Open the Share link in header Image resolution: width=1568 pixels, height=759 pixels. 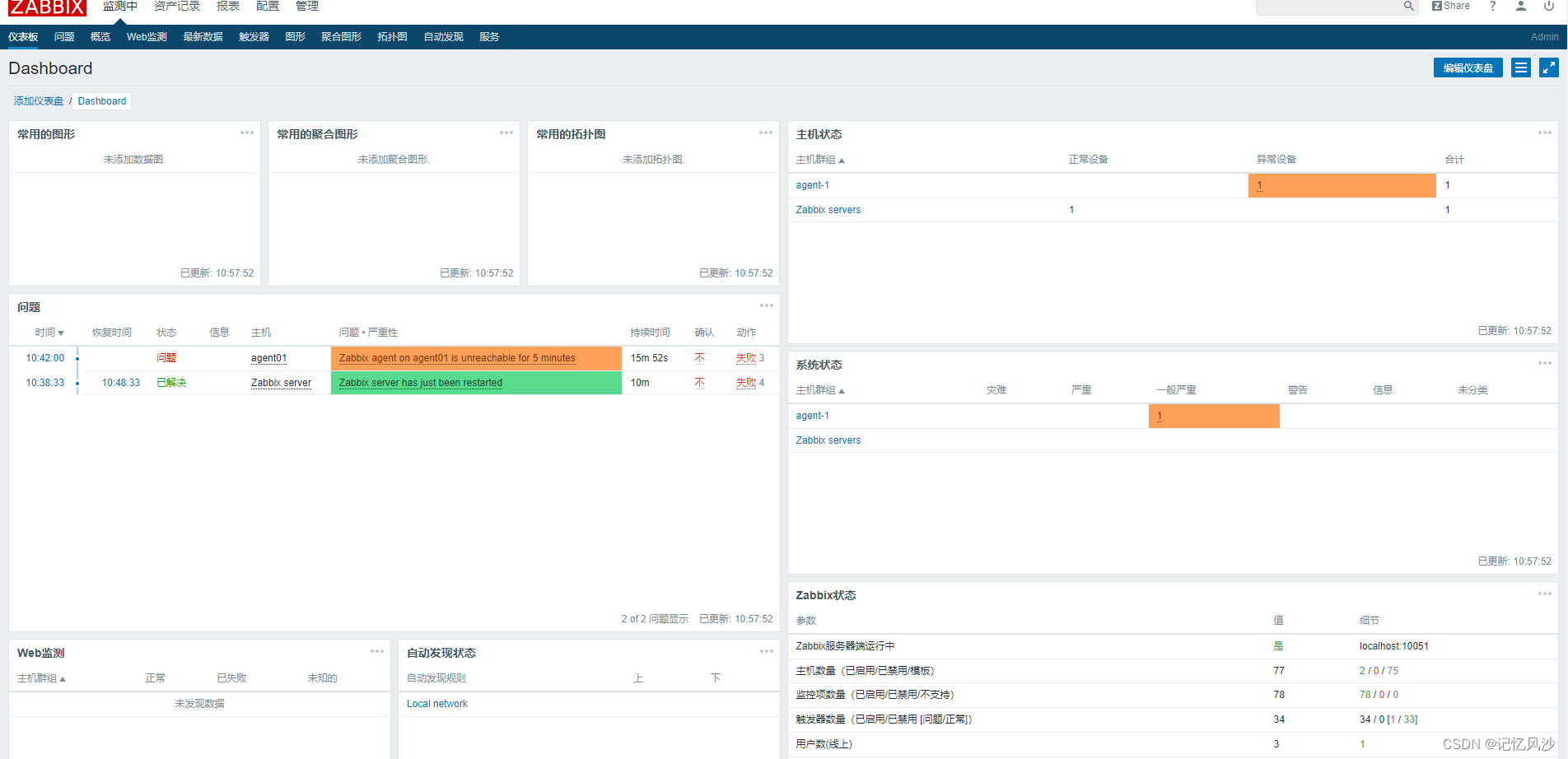tap(1451, 6)
